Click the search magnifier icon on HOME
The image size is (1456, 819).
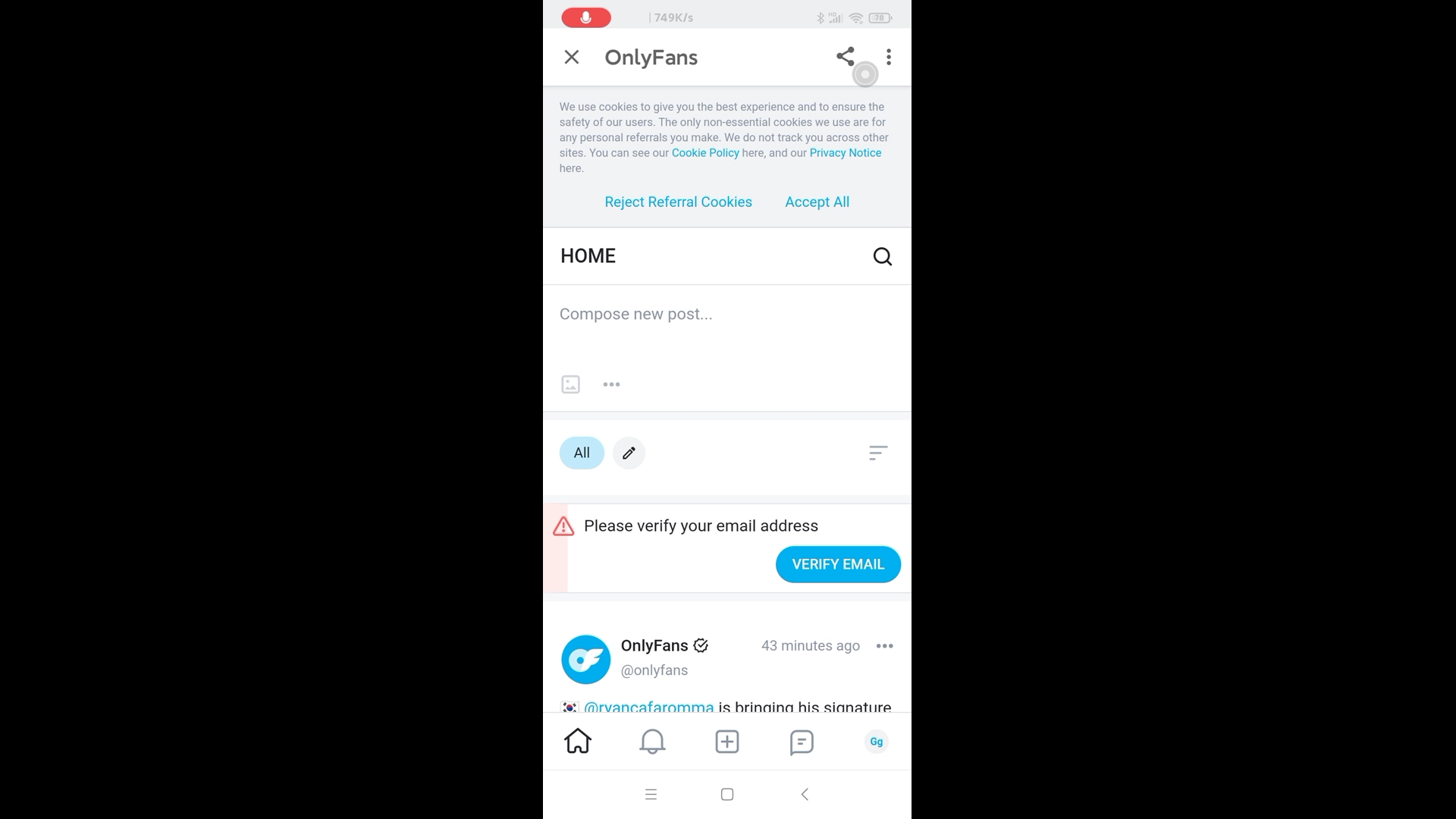(x=882, y=256)
